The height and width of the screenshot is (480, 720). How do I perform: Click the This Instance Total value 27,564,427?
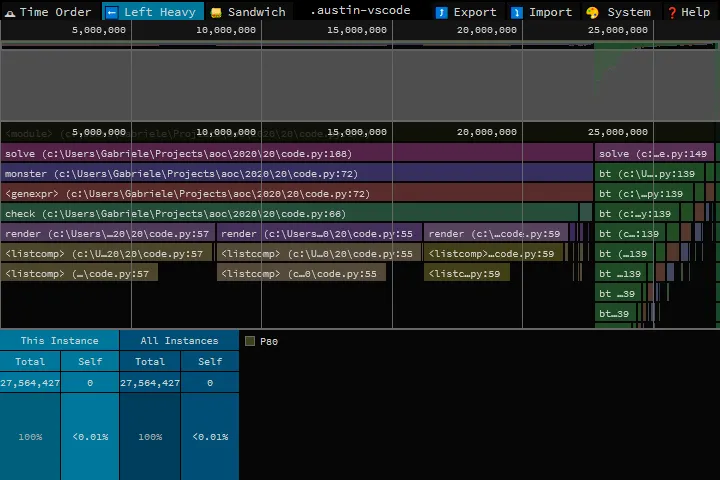(x=30, y=383)
